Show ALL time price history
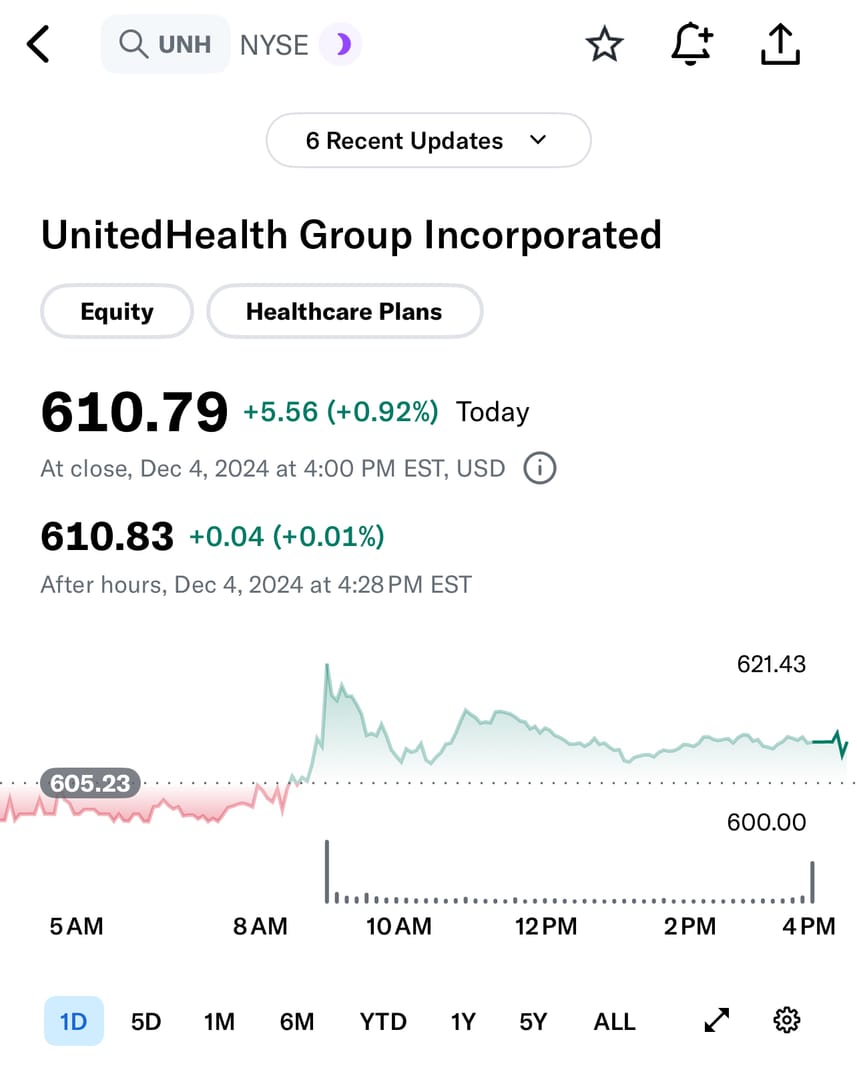This screenshot has height=1080, width=857. pos(614,1021)
